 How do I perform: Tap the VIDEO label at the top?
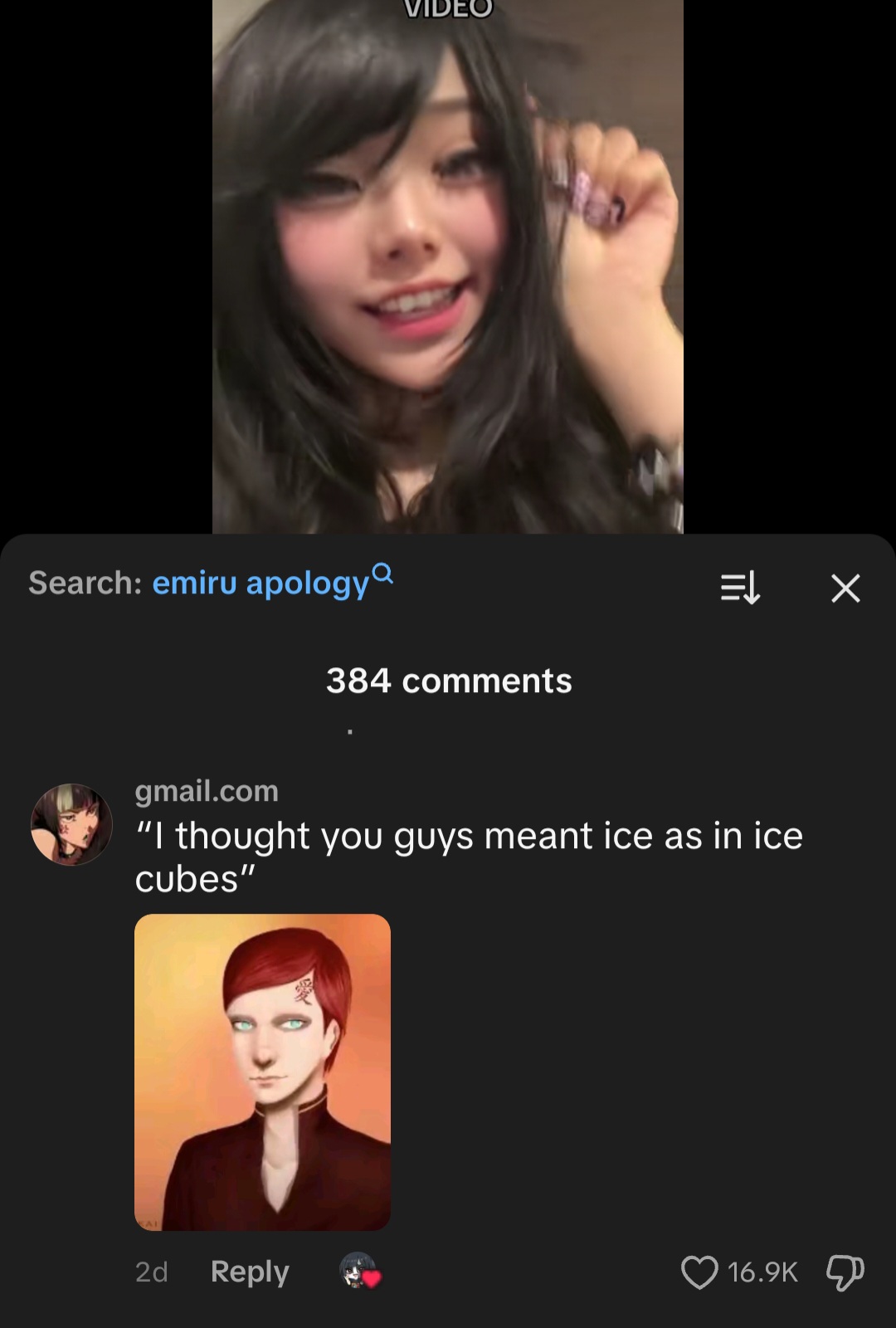coord(448,8)
